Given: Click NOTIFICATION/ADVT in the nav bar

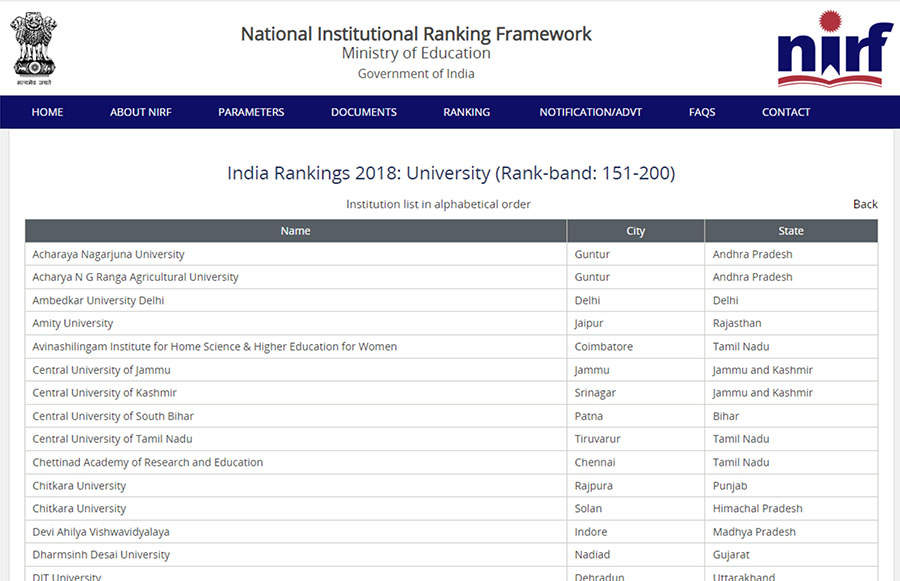Looking at the screenshot, I should 591,112.
